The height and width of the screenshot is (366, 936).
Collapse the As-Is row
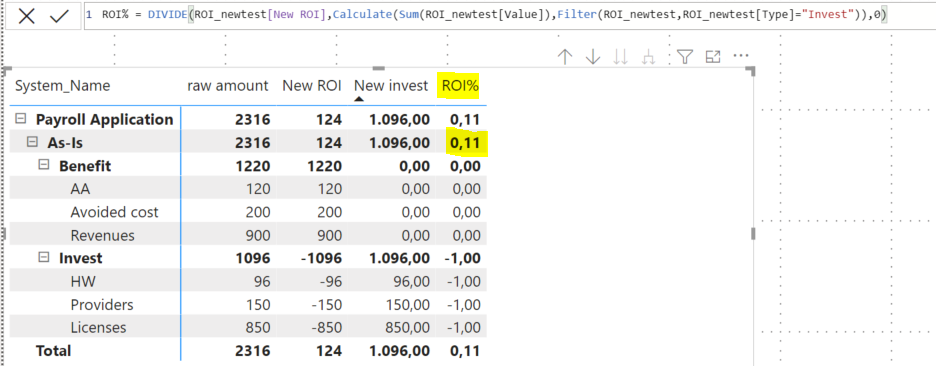33,142
